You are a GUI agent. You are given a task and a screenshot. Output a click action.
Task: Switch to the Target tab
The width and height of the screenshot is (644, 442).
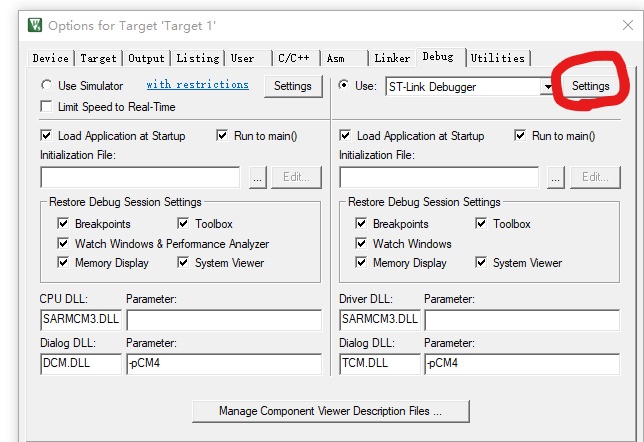(x=98, y=58)
